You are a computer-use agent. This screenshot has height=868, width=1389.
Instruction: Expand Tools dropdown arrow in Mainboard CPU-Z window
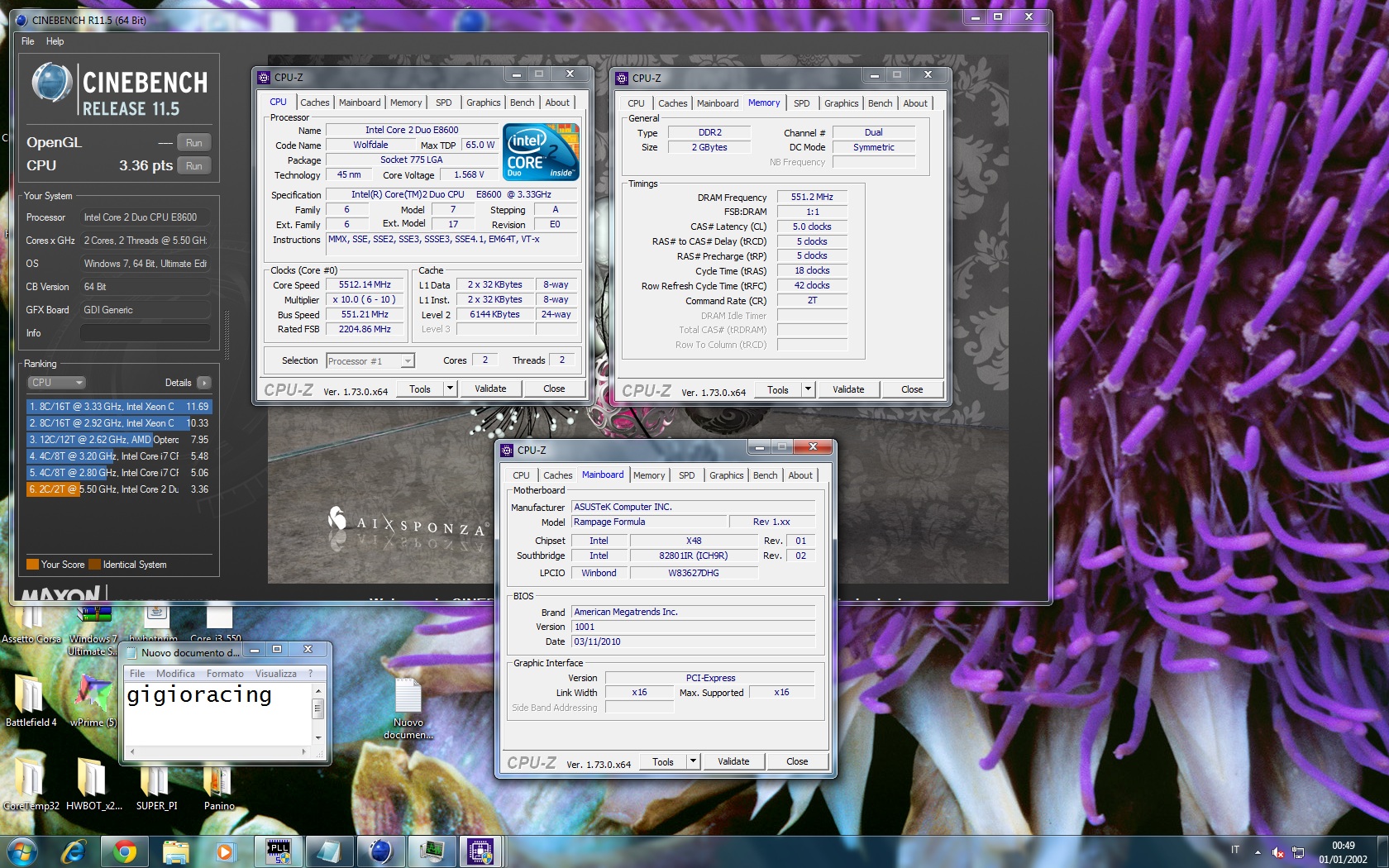pyautogui.click(x=693, y=761)
